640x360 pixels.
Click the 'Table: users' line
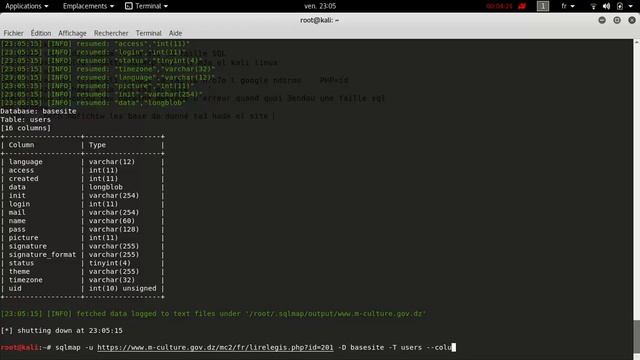click(25, 120)
